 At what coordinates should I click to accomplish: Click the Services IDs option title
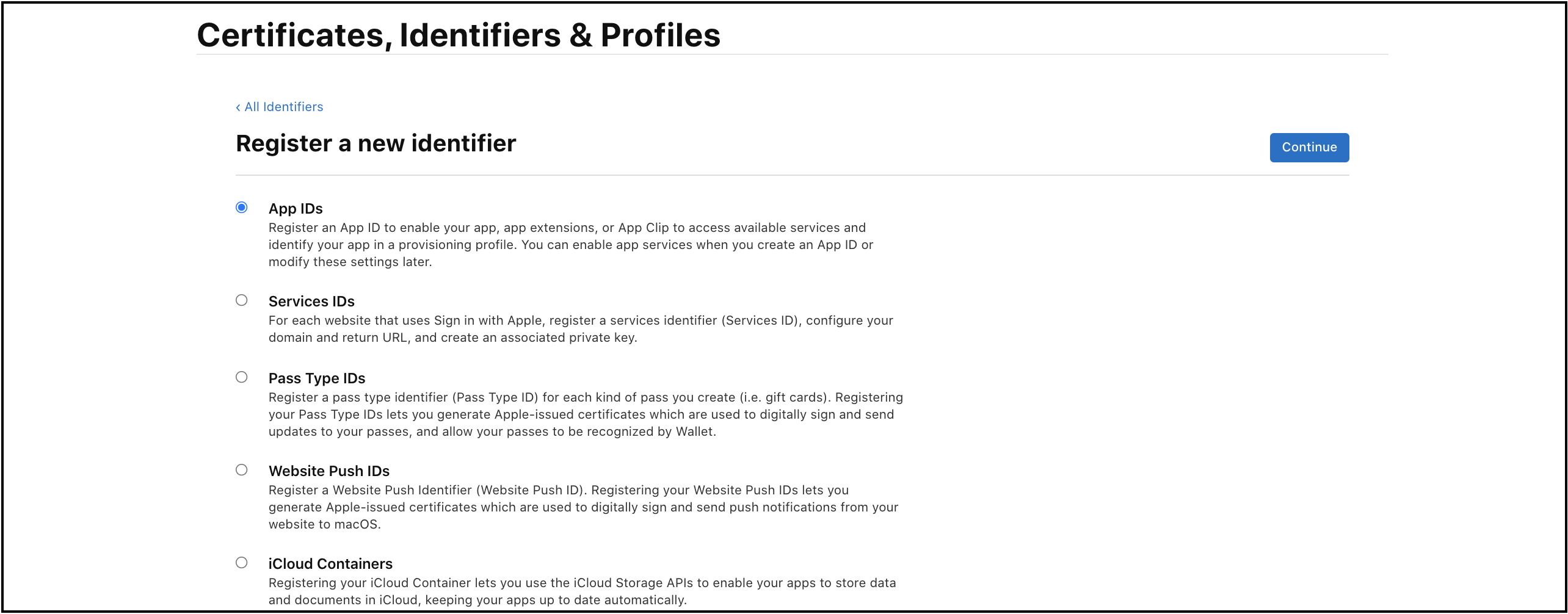pyautogui.click(x=311, y=302)
